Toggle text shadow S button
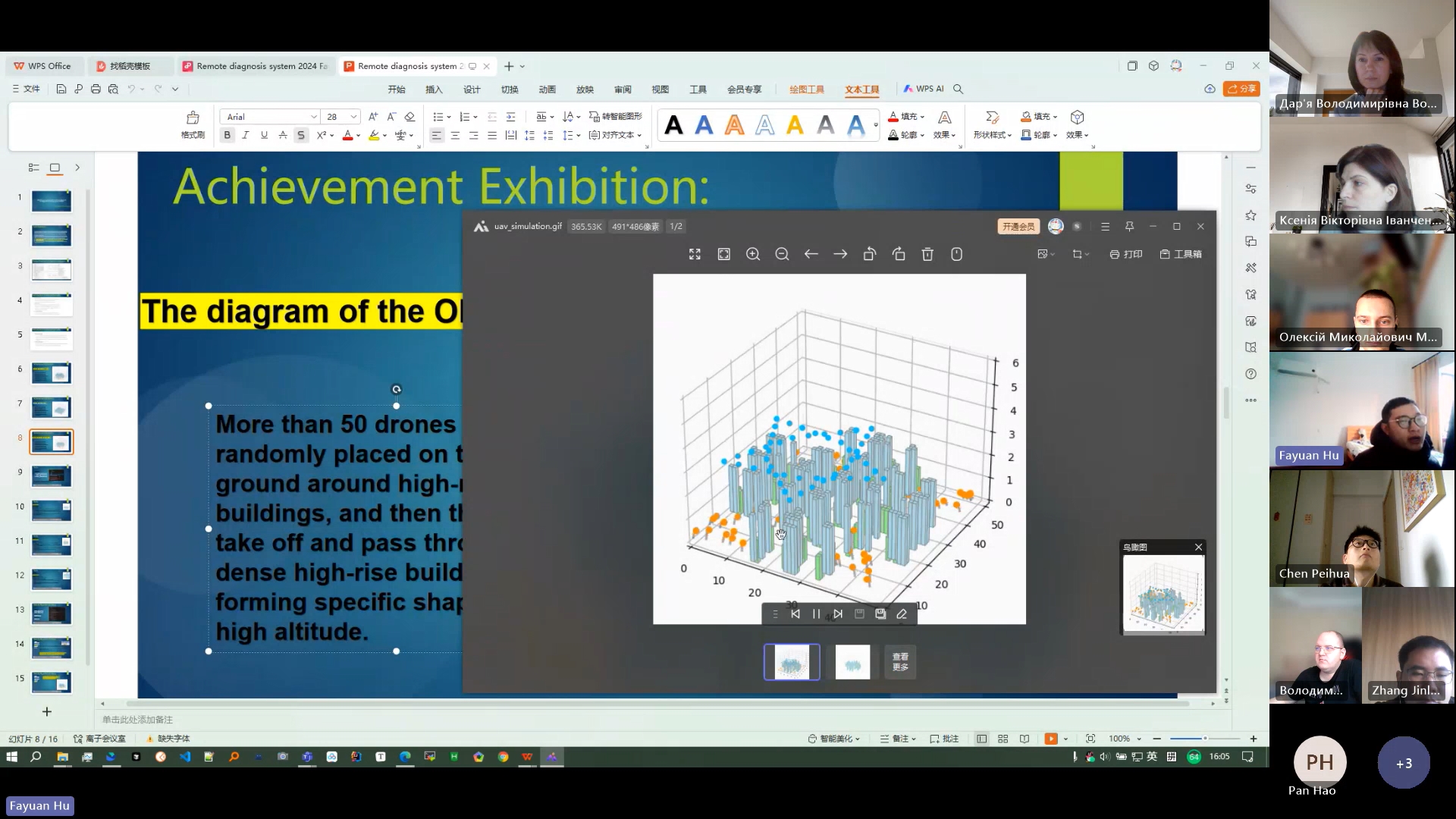Screen dimensions: 1456x819 click(301, 135)
